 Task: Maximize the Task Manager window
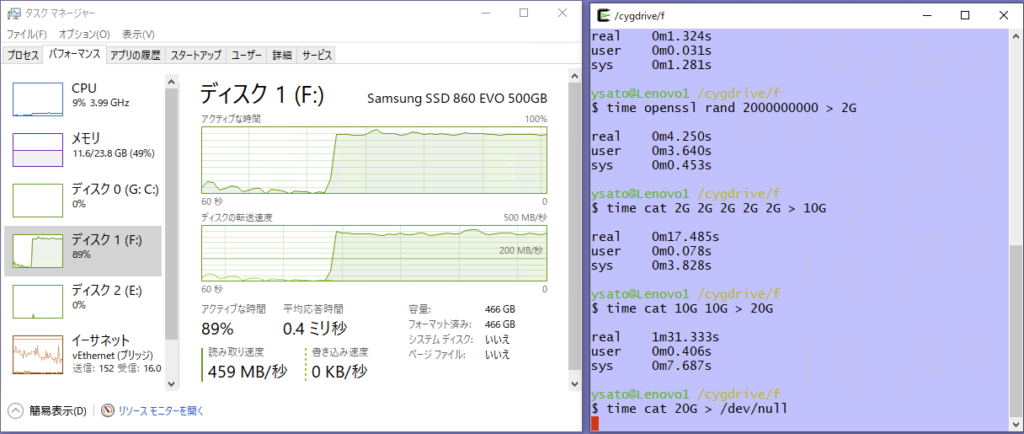[x=524, y=13]
